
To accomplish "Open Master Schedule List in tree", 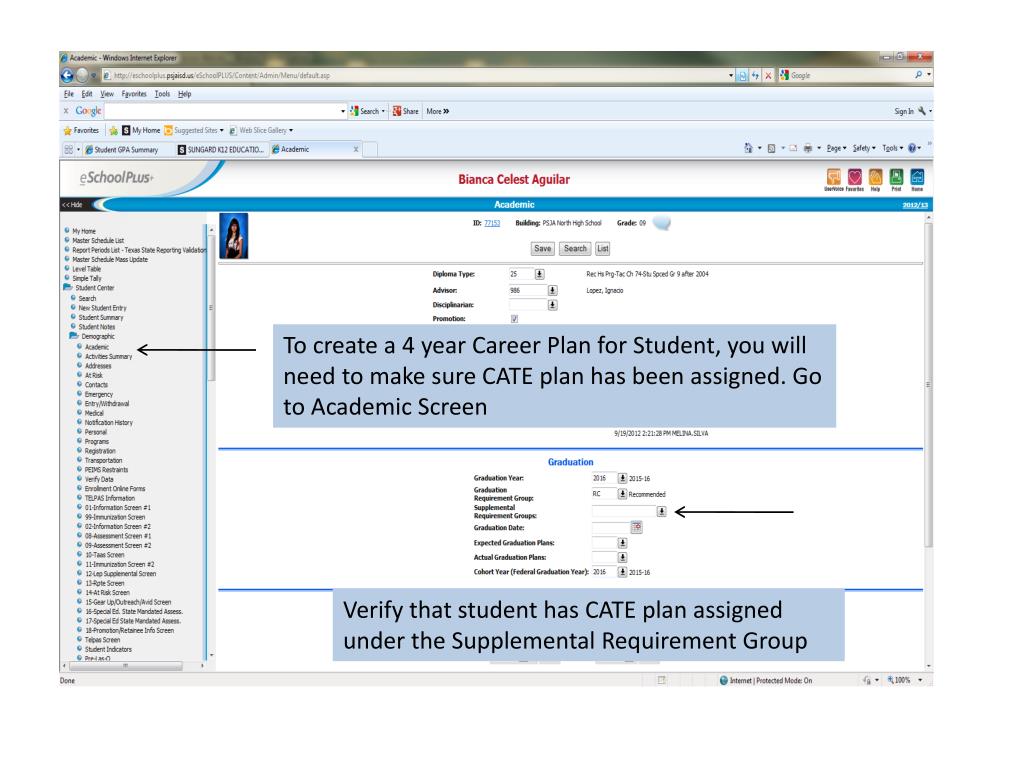I will pyautogui.click(x=98, y=240).
